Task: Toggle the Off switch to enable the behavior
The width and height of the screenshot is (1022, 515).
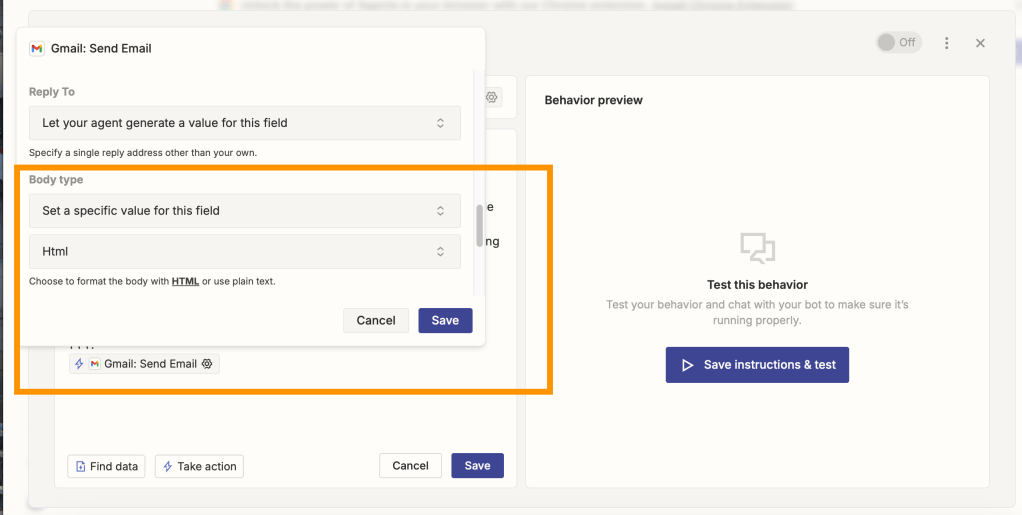Action: pyautogui.click(x=897, y=43)
